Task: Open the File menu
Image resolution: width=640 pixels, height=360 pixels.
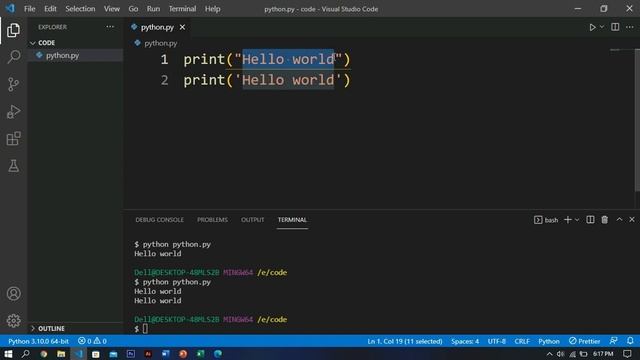Action: click(29, 9)
